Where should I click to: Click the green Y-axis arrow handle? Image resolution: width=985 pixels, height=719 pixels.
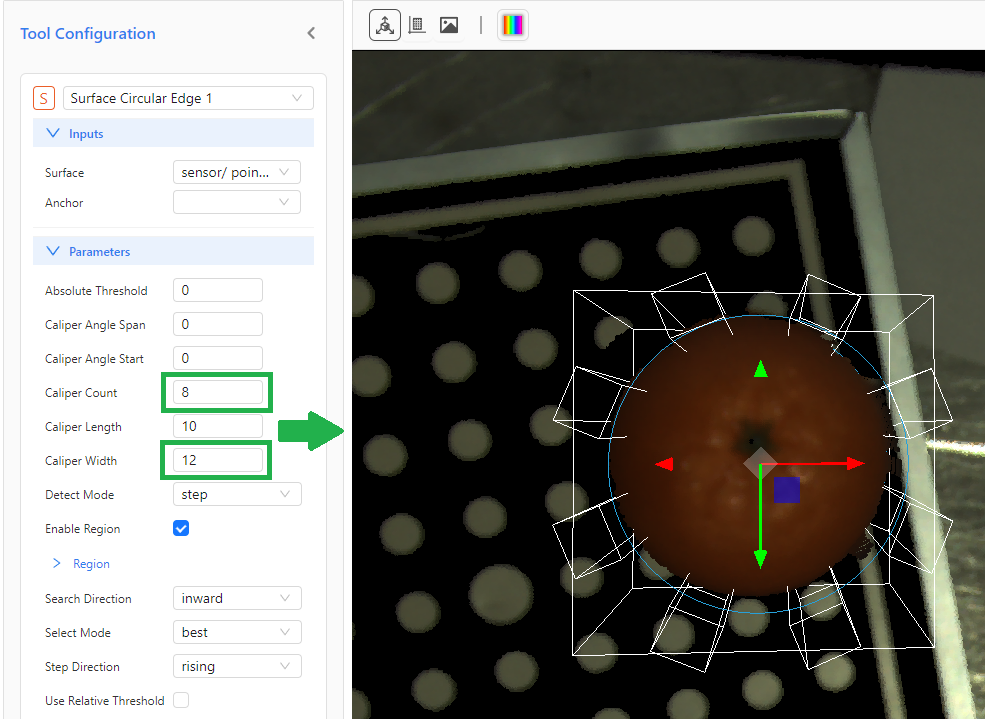[x=760, y=558]
